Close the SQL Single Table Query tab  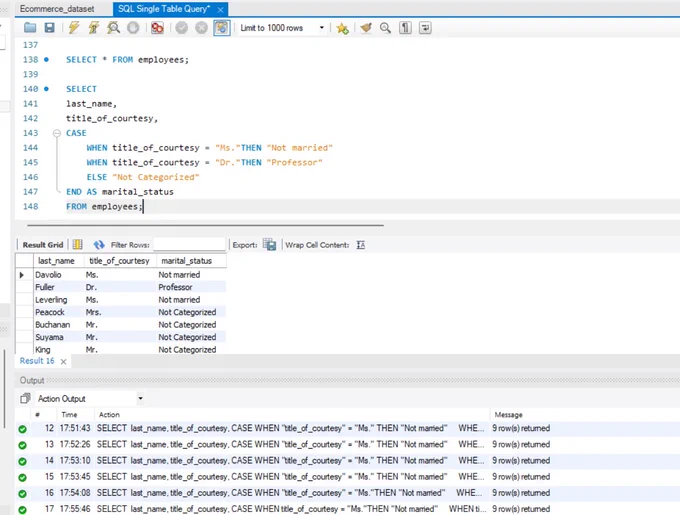tap(220, 9)
